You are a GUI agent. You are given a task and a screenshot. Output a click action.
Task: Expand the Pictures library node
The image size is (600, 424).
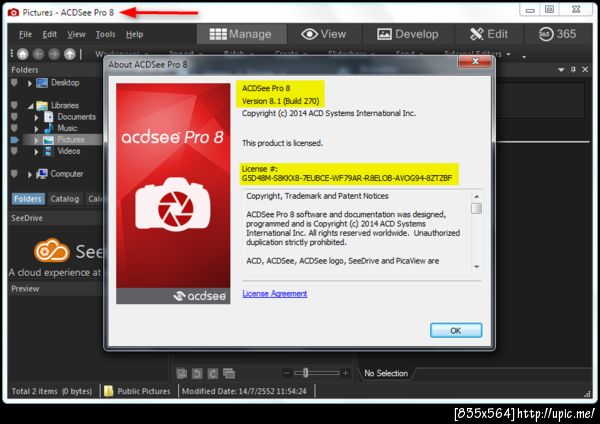(36, 140)
